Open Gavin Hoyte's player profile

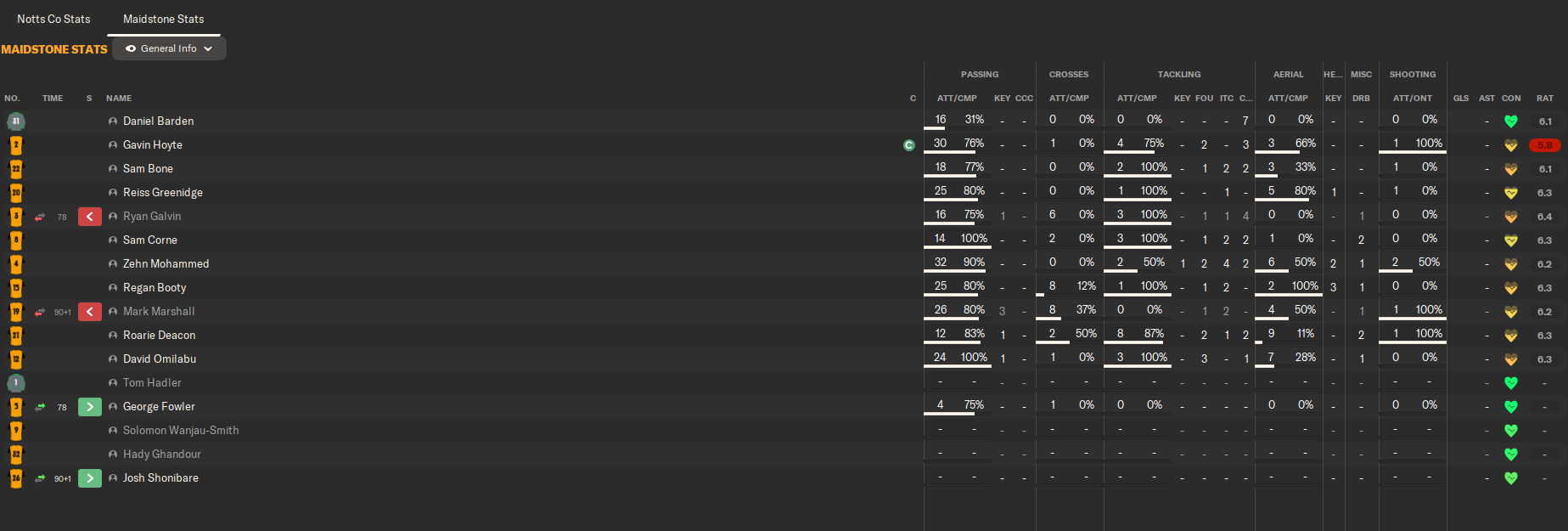click(x=153, y=145)
